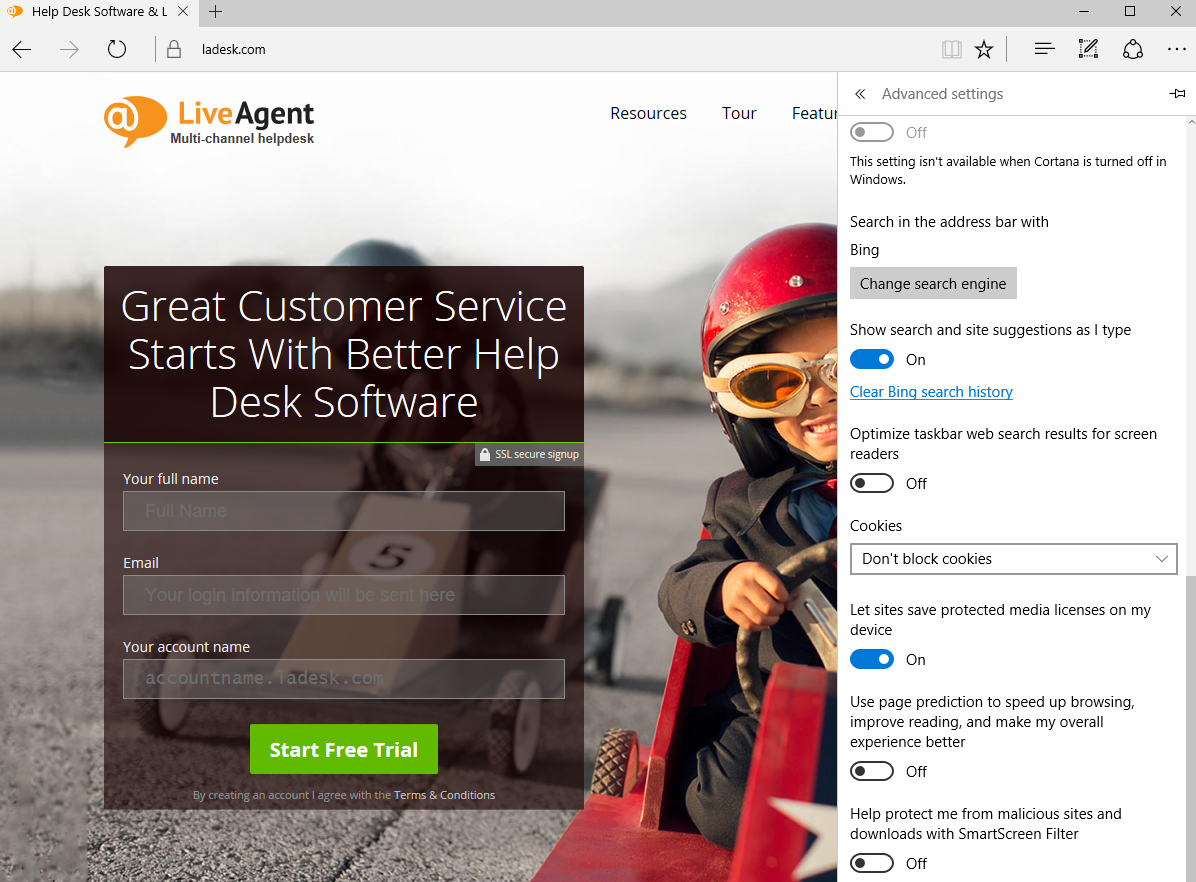1196x882 pixels.
Task: Open the Hub three-lines icon
Action: pyautogui.click(x=1045, y=49)
